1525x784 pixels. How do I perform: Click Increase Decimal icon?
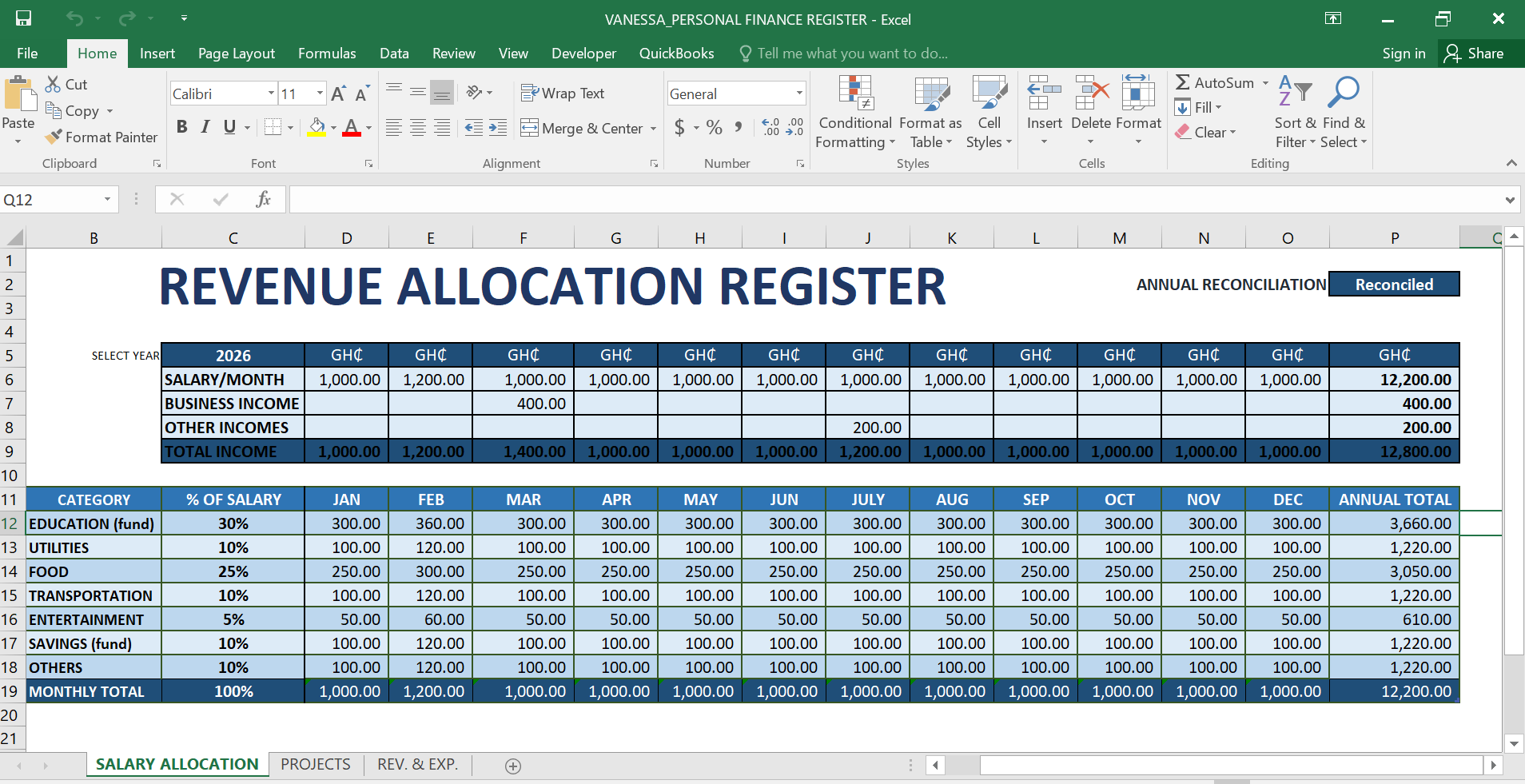[770, 127]
